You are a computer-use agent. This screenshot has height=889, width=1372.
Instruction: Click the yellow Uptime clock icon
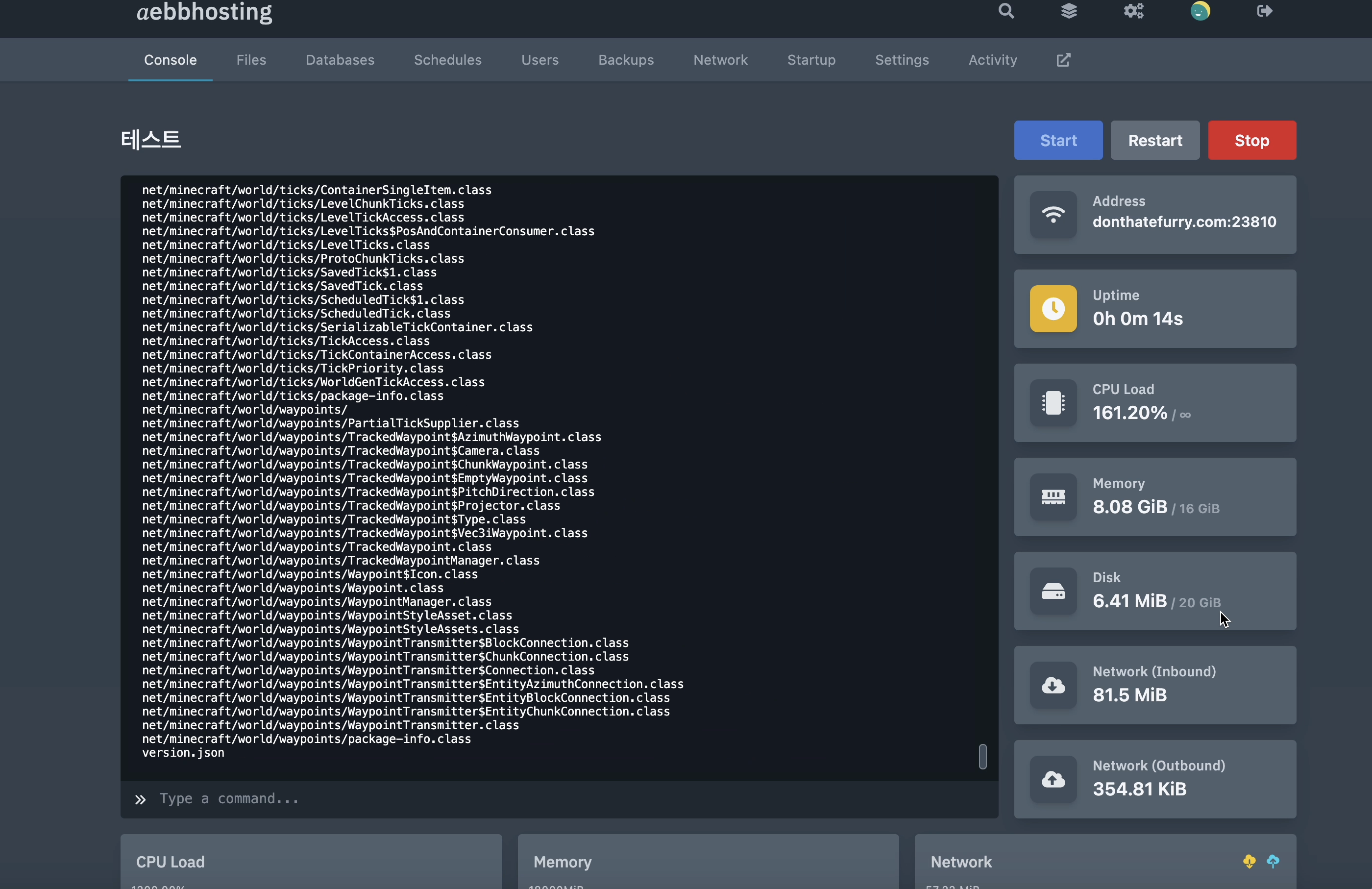pyautogui.click(x=1053, y=308)
